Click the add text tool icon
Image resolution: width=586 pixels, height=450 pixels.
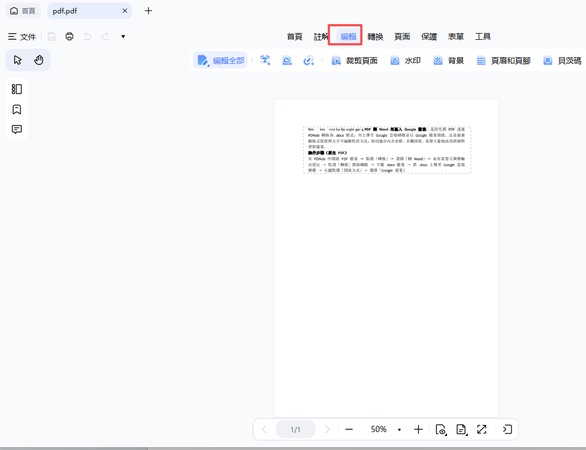coord(265,60)
